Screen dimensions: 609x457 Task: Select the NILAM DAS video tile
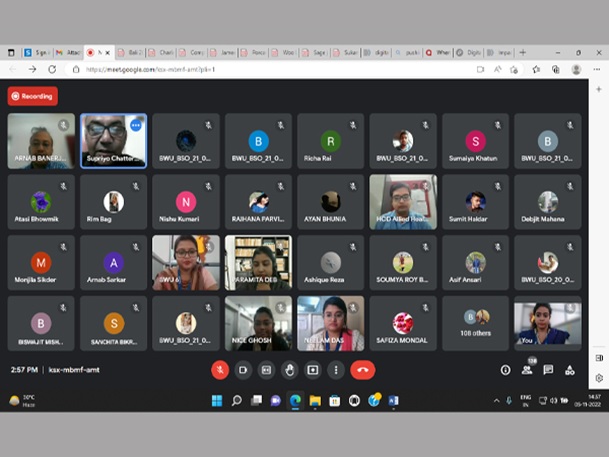pyautogui.click(x=330, y=323)
